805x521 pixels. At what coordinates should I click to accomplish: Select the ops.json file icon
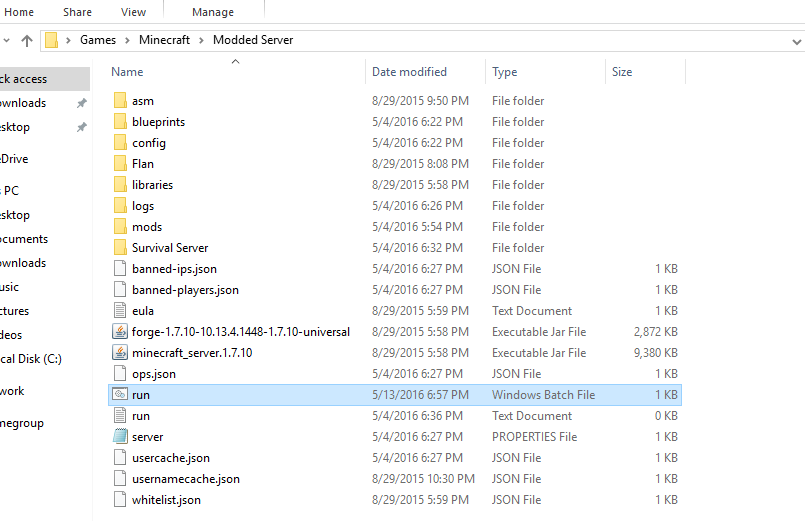(120, 374)
